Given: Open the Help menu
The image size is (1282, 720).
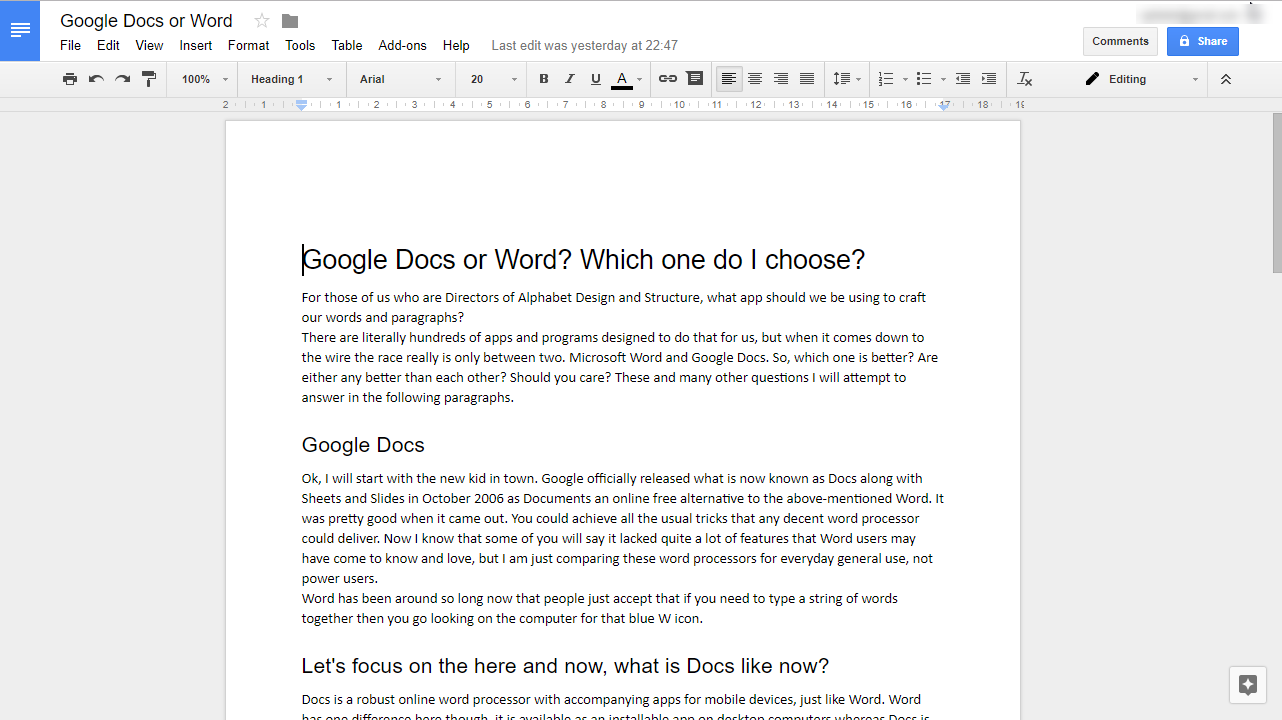Looking at the screenshot, I should (456, 45).
